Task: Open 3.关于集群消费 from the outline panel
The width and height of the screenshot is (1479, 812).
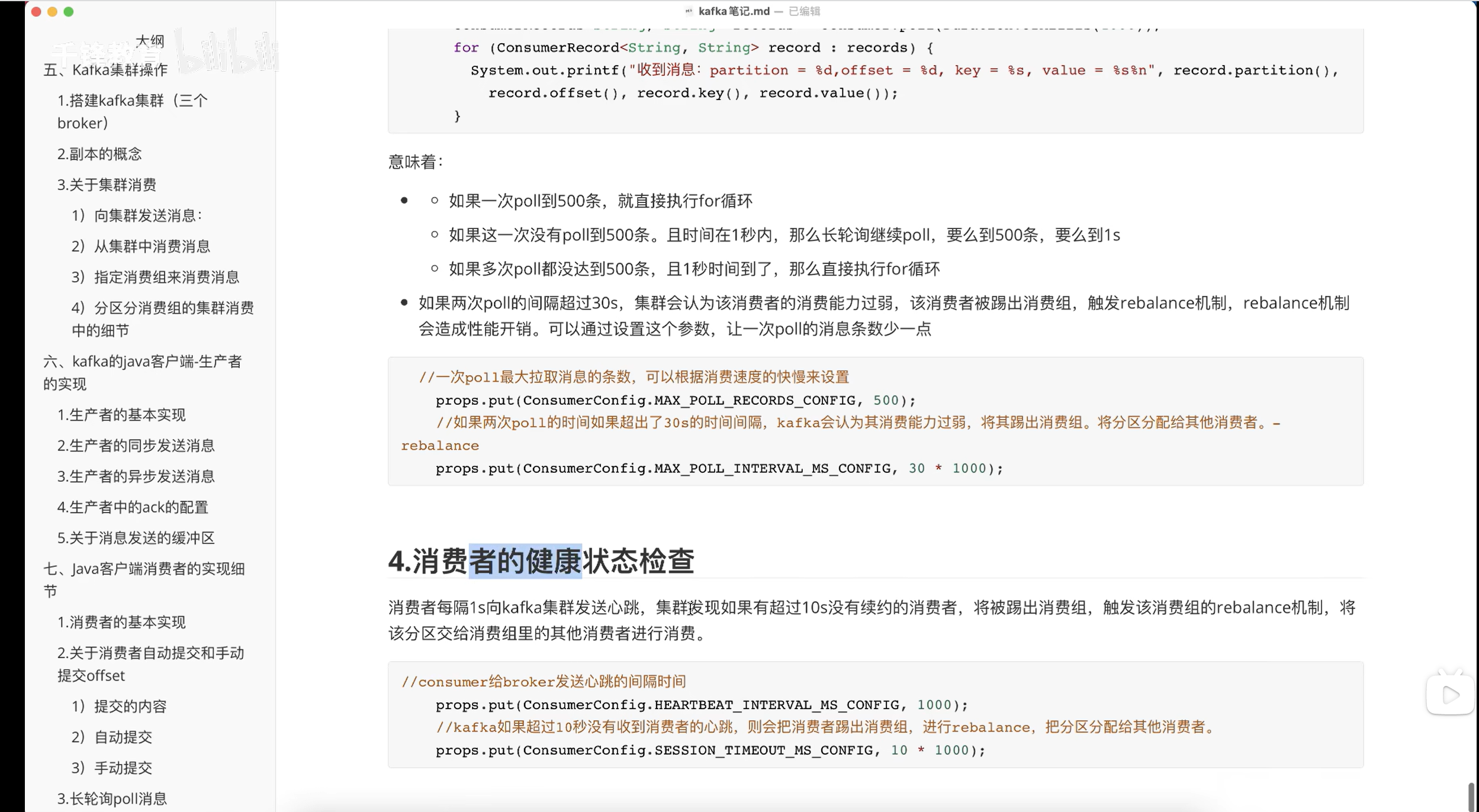Action: pyautogui.click(x=107, y=185)
